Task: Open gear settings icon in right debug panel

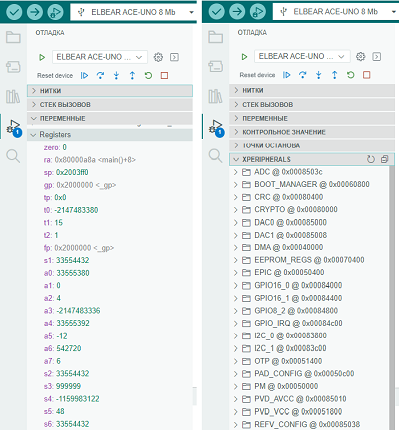Action: coord(361,56)
